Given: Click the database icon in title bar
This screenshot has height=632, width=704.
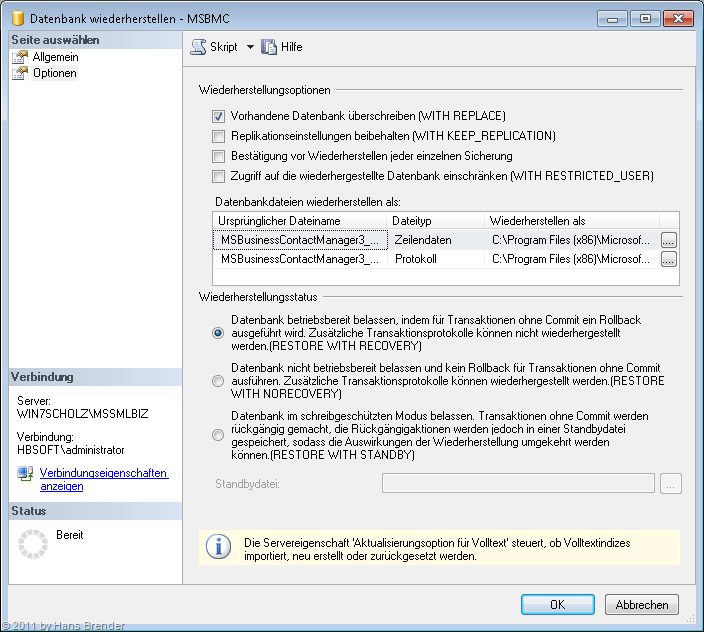Looking at the screenshot, I should [x=17, y=18].
